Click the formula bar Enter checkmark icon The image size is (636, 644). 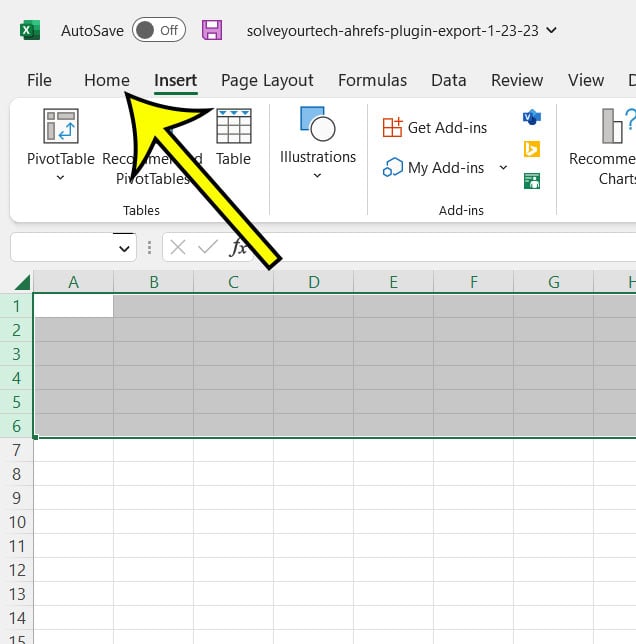coord(208,247)
